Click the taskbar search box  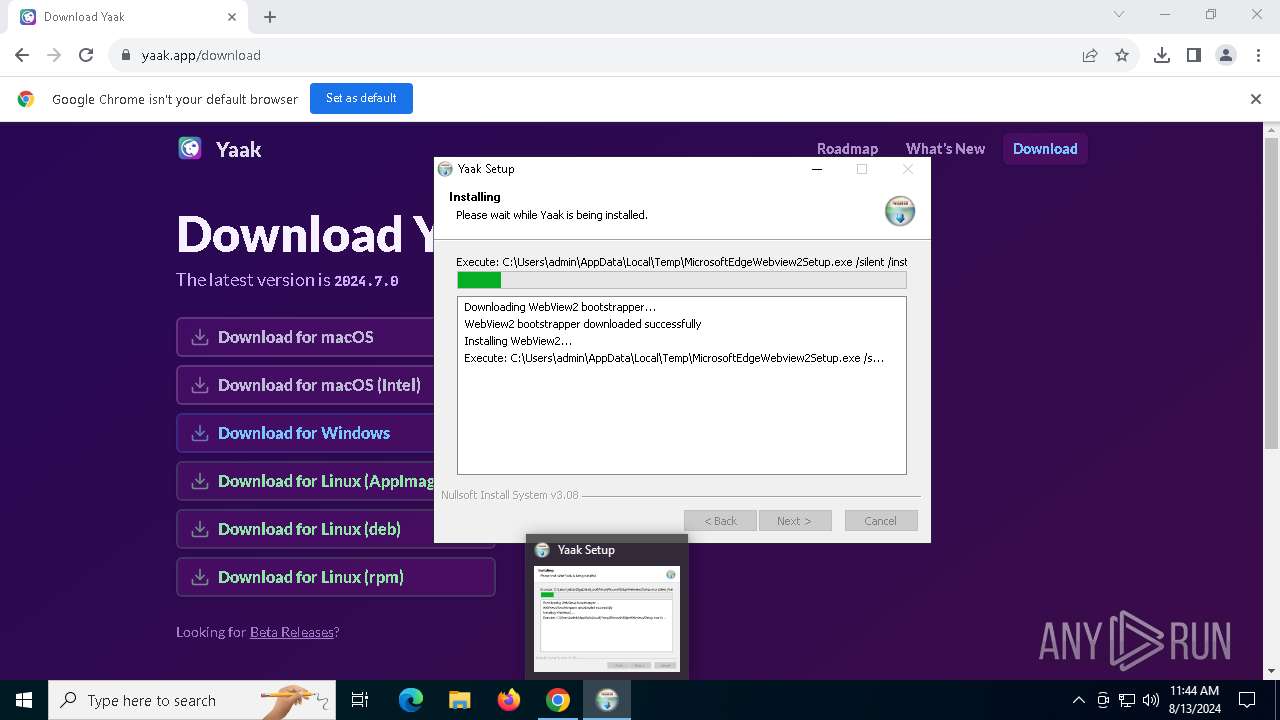click(x=192, y=700)
